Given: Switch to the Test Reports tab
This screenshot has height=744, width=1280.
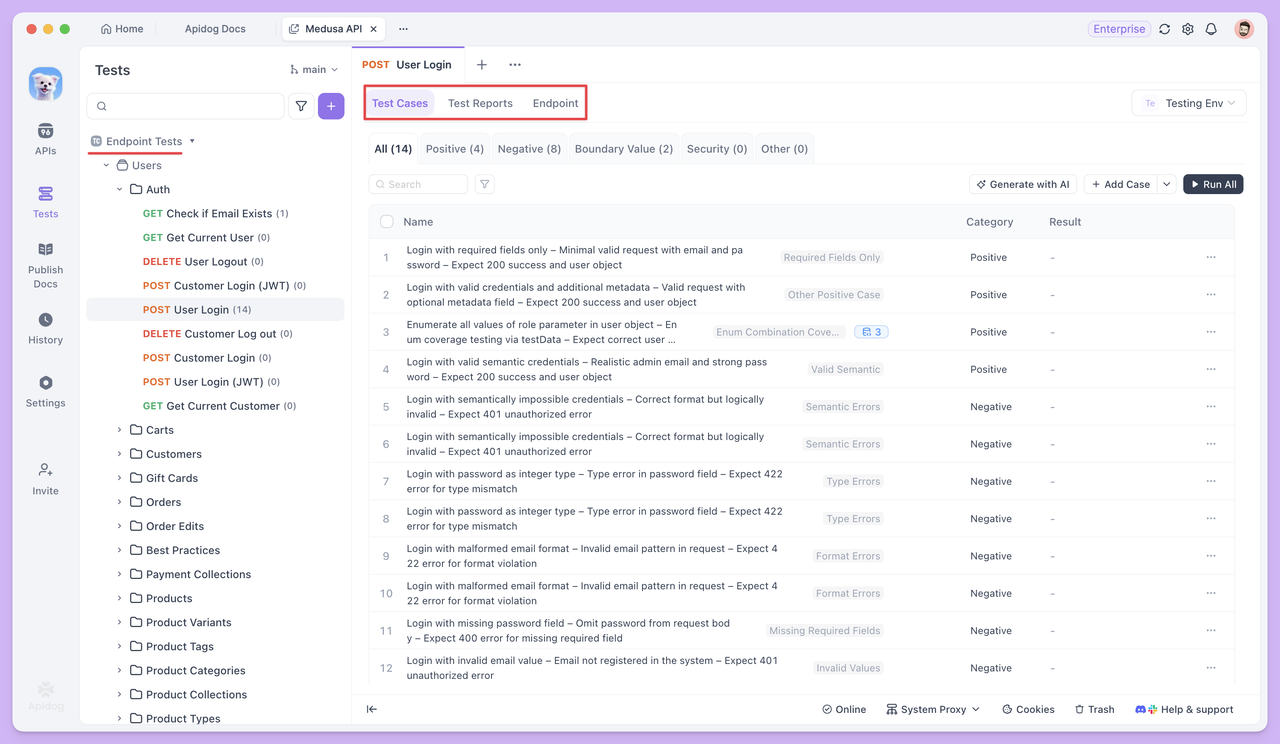Looking at the screenshot, I should click(480, 102).
